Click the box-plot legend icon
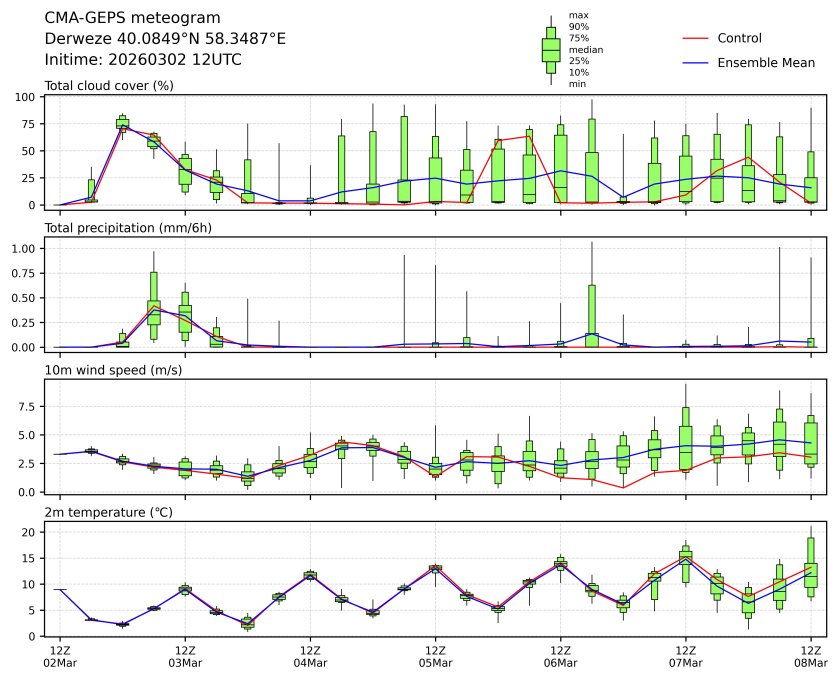Screen dimensions: 839x680 point(550,49)
